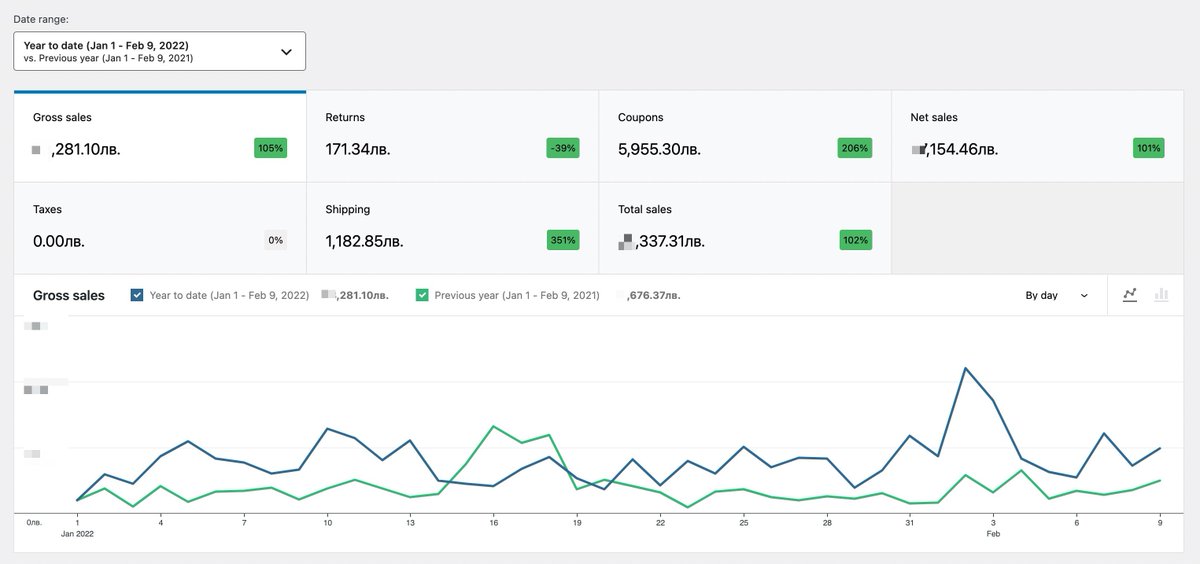This screenshot has height=564, width=1200.
Task: Select the Gross sales summary tab
Action: (x=160, y=136)
